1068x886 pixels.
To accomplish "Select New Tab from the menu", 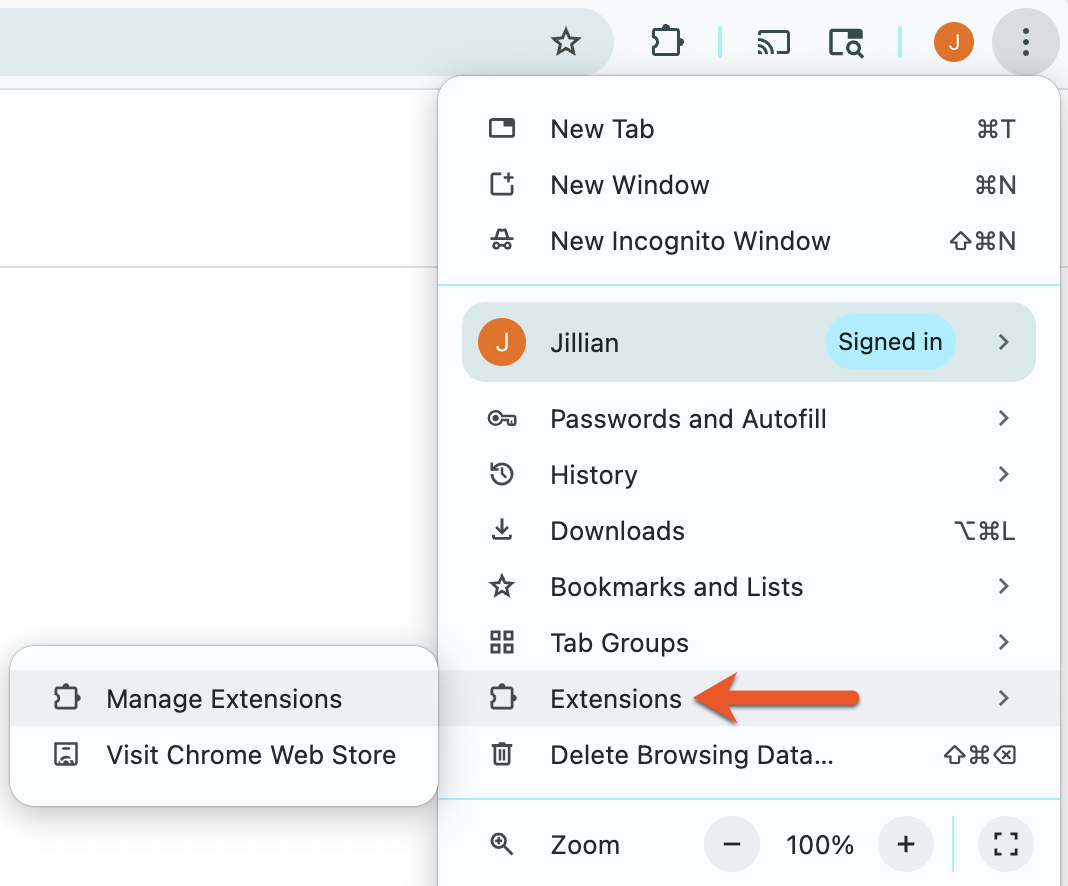I will (601, 128).
